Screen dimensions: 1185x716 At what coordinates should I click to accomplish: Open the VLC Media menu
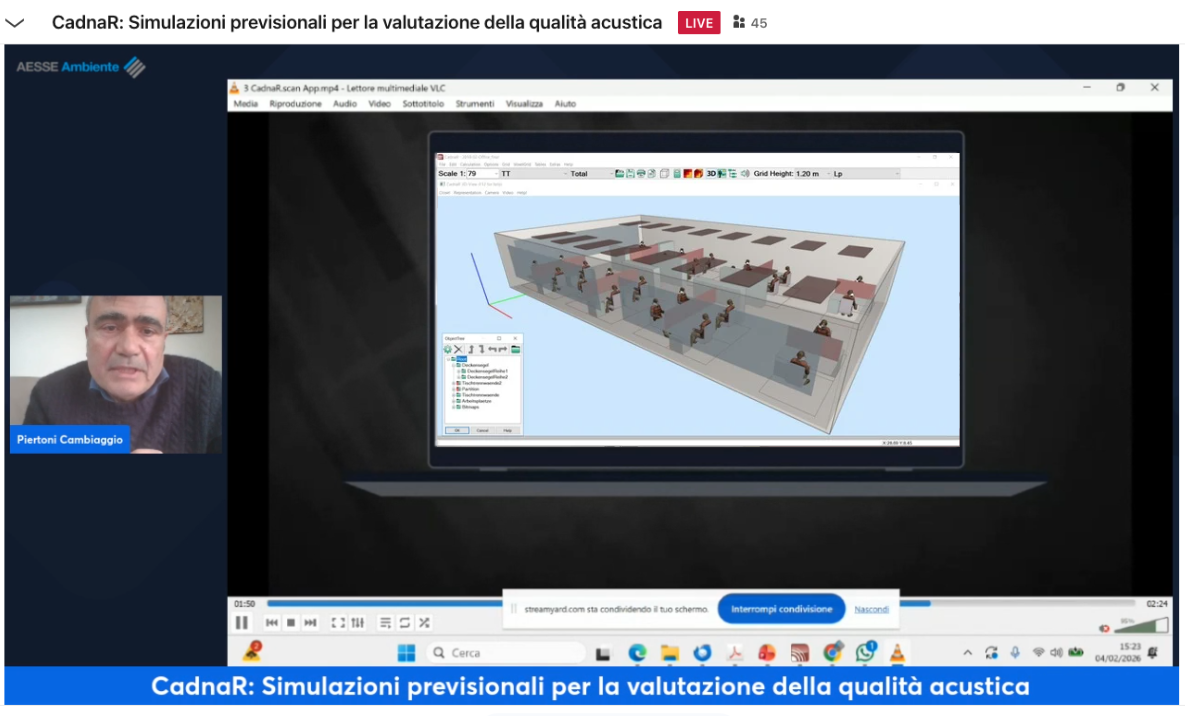(x=245, y=104)
